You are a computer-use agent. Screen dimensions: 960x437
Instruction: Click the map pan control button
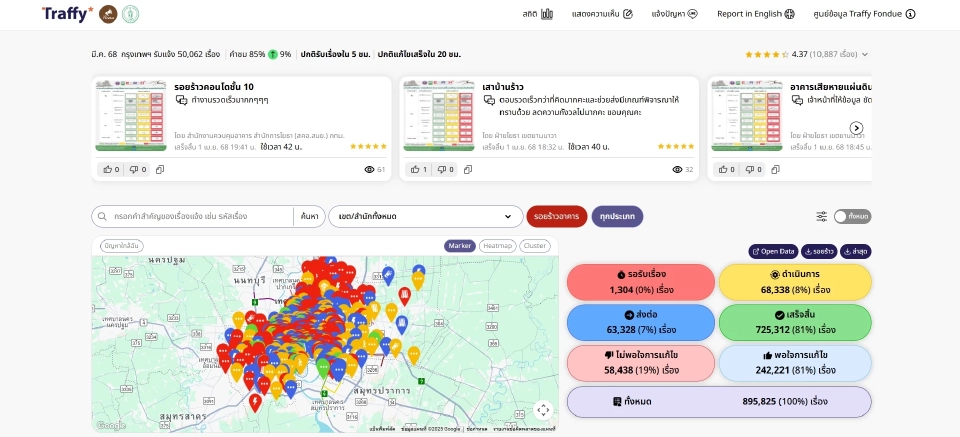pyautogui.click(x=543, y=409)
